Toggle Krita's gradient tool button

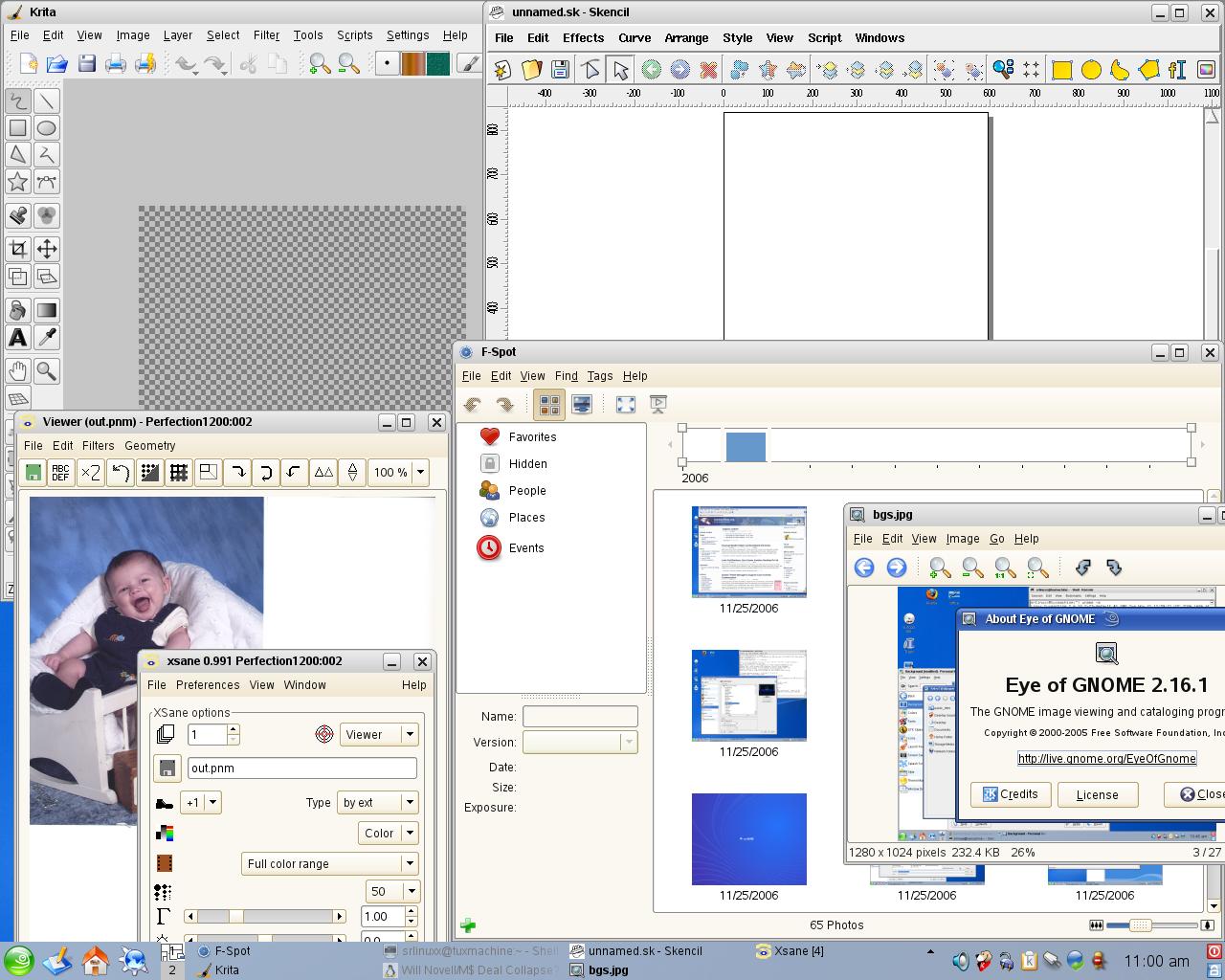point(46,310)
